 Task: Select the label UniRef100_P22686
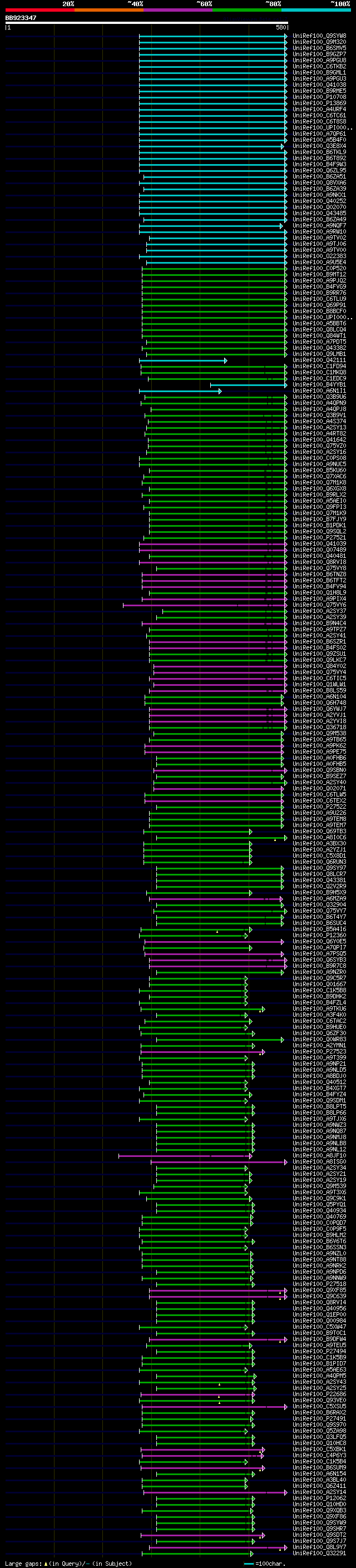(x=319, y=1394)
